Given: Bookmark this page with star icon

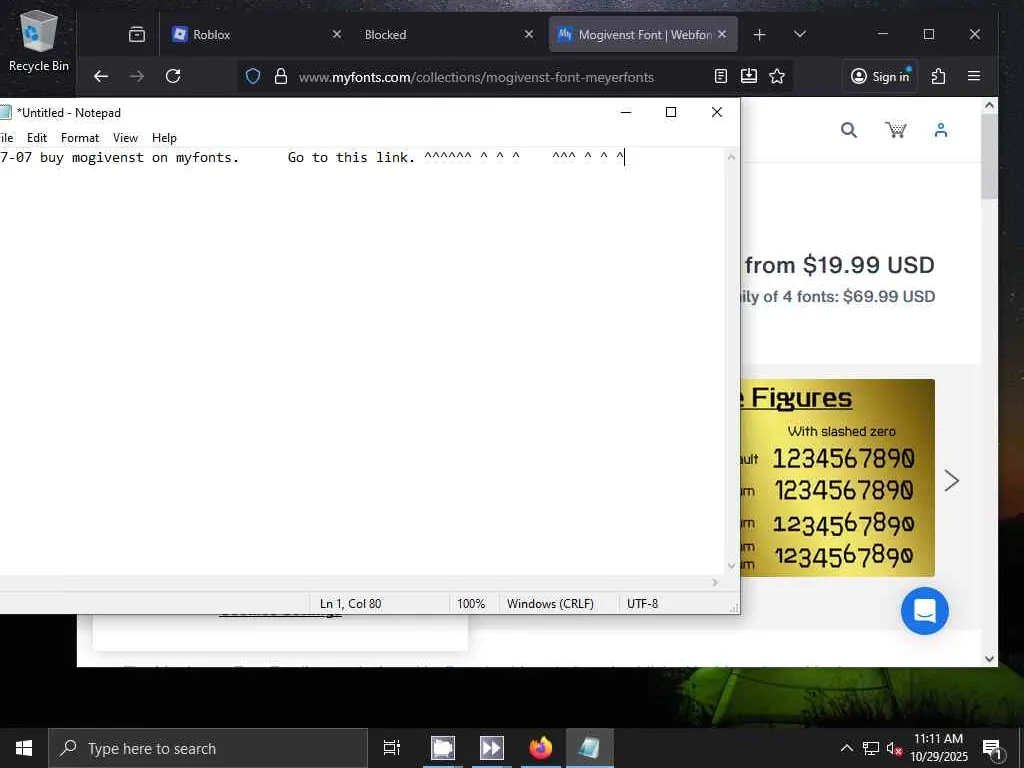Looking at the screenshot, I should coord(776,76).
